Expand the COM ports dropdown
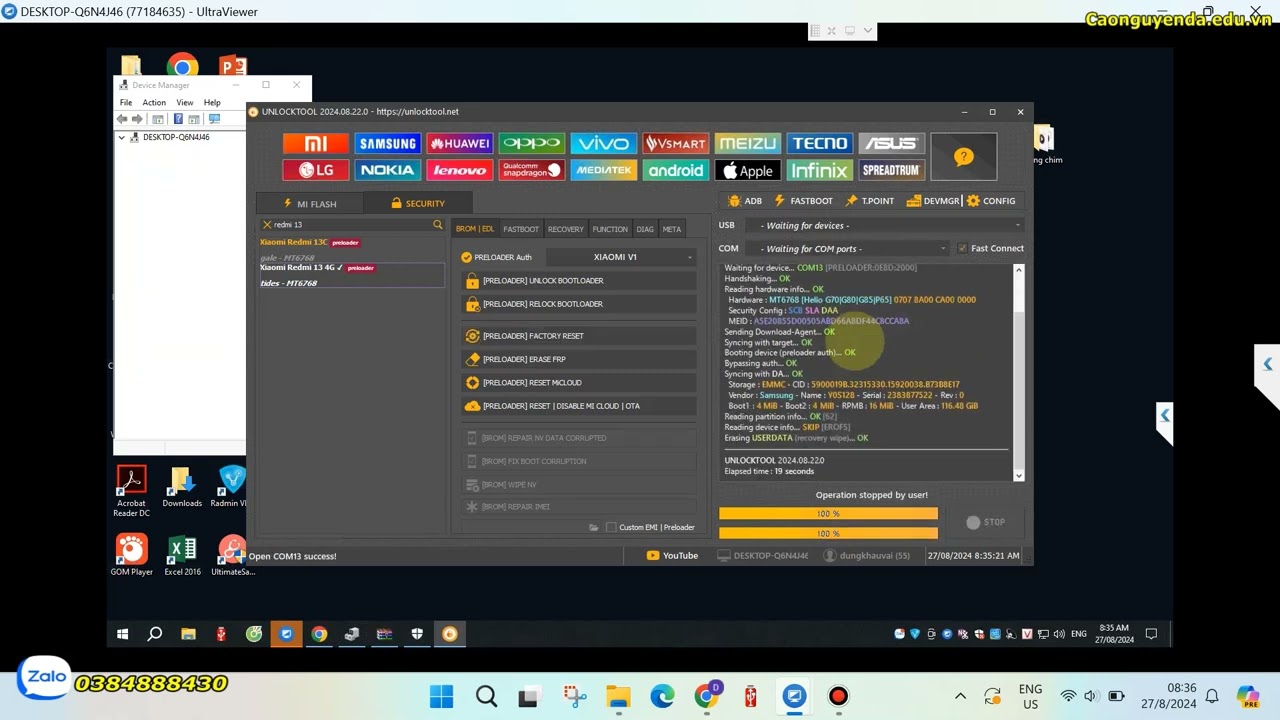The height and width of the screenshot is (720, 1280). pyautogui.click(x=847, y=249)
